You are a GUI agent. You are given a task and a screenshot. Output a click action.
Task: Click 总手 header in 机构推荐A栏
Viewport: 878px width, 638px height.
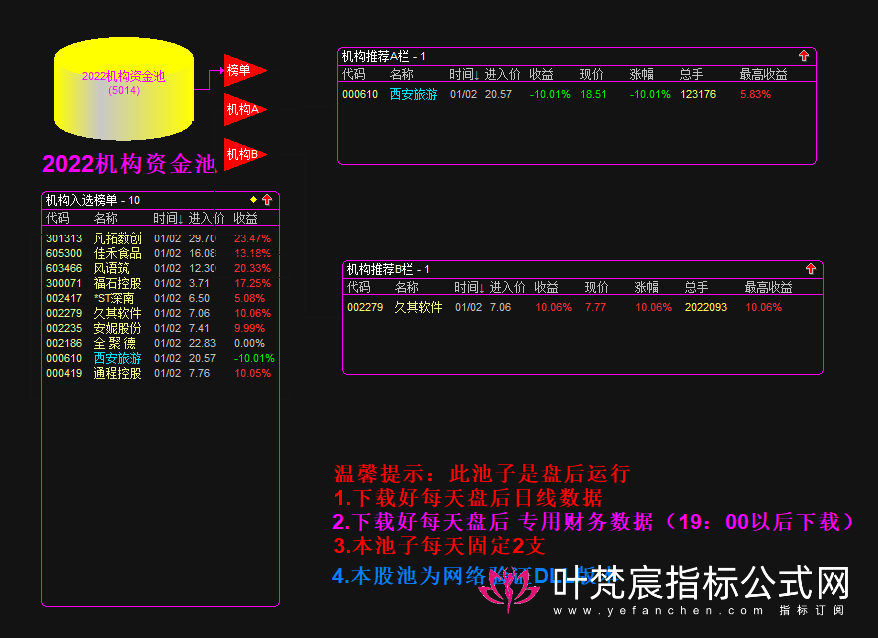(692, 74)
